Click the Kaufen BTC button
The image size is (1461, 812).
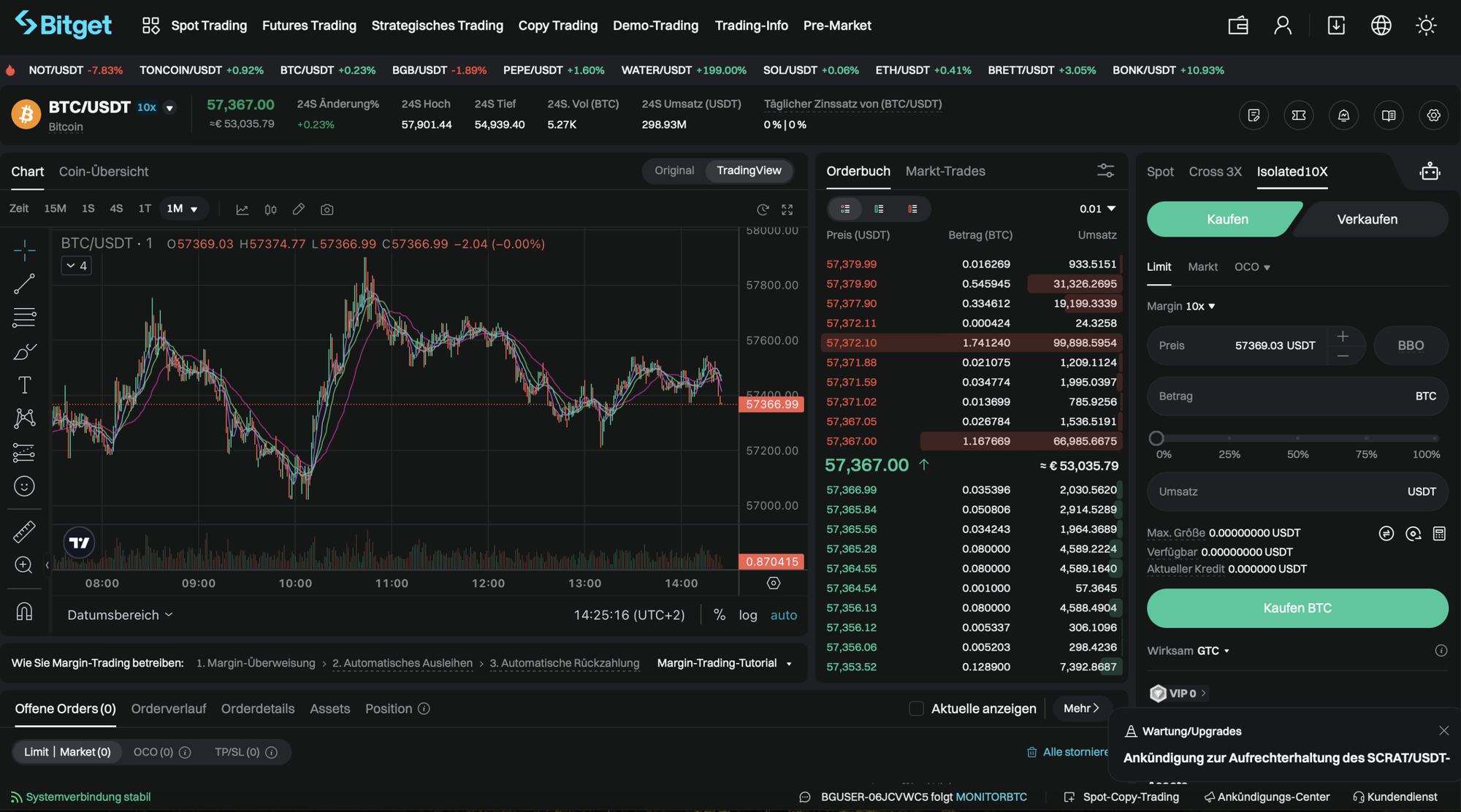[x=1297, y=608]
